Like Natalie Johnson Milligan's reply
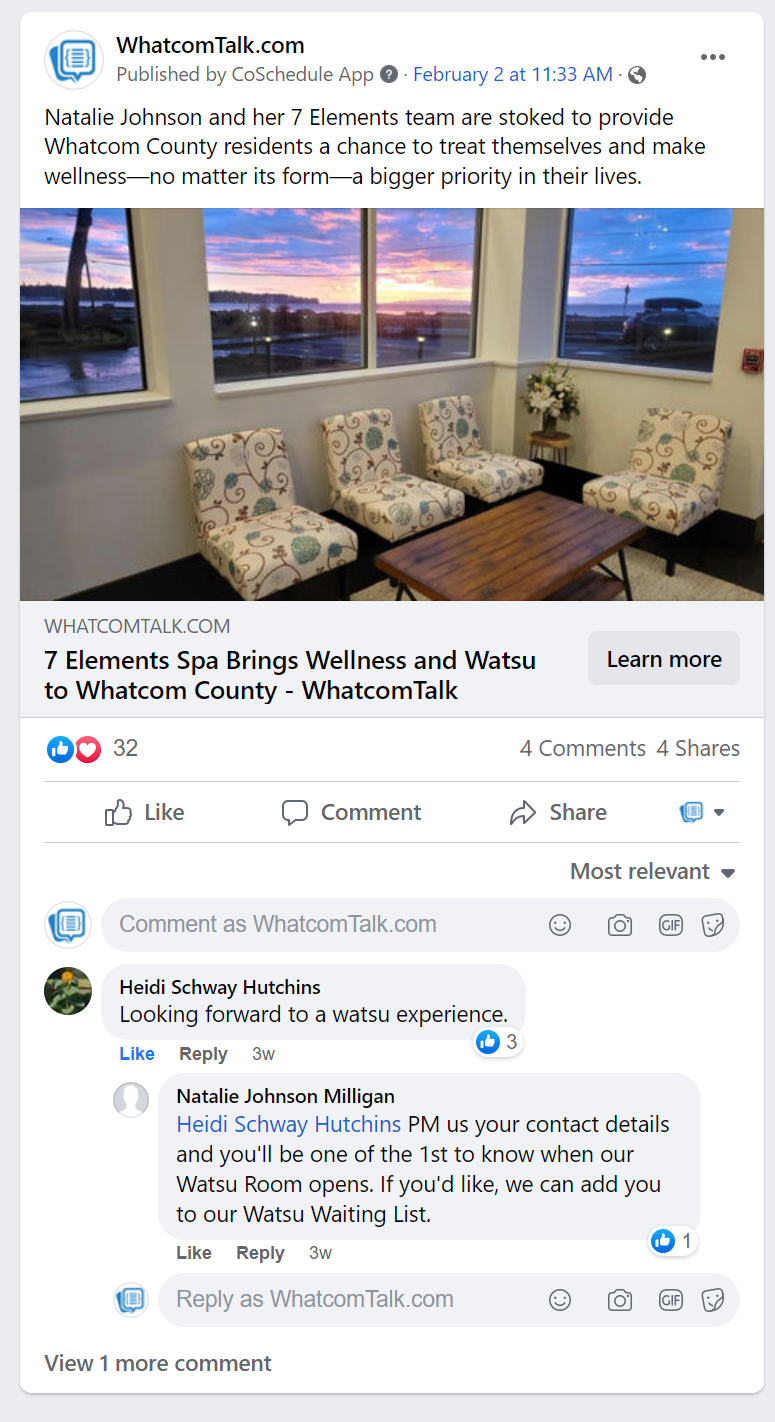Screen dimensions: 775x1422 (x=193, y=1253)
